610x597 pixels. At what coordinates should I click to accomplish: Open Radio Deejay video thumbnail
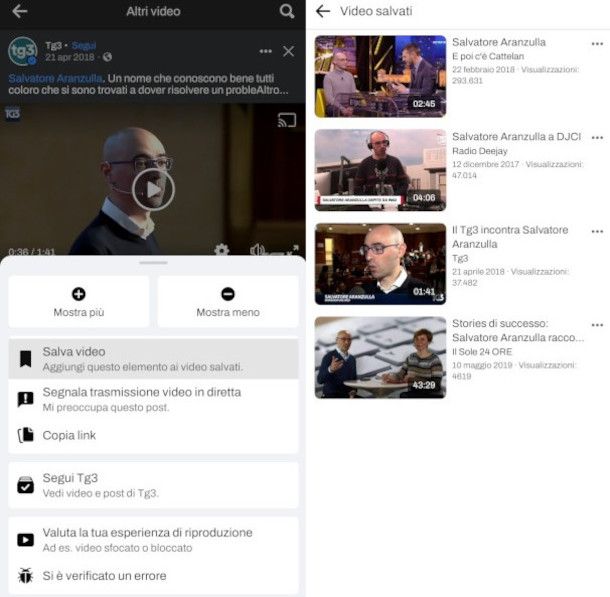point(380,170)
